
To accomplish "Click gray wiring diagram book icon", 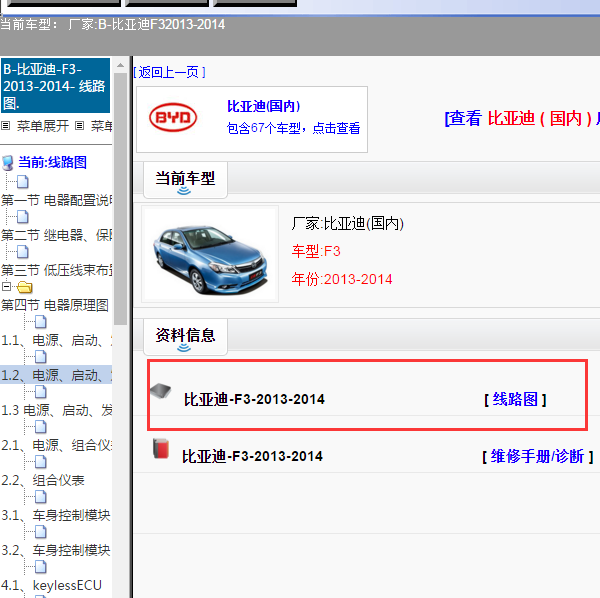I will tap(160, 391).
